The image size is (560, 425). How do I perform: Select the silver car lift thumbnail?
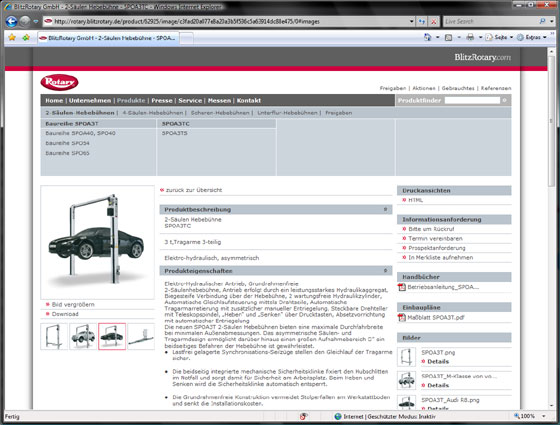83,336
